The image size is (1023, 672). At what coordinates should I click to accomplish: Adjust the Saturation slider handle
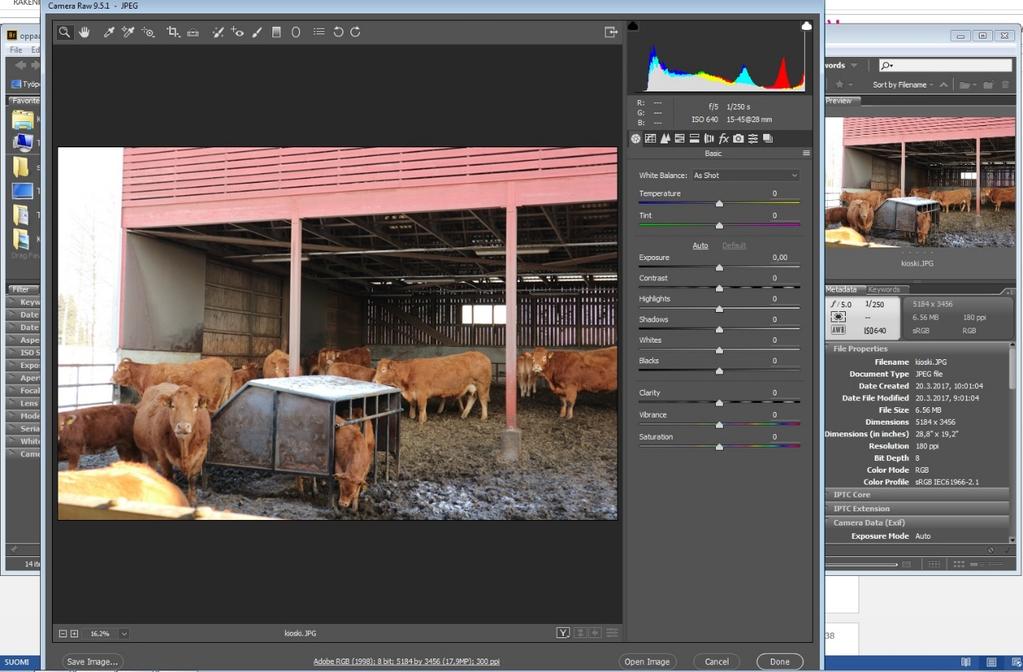click(719, 447)
